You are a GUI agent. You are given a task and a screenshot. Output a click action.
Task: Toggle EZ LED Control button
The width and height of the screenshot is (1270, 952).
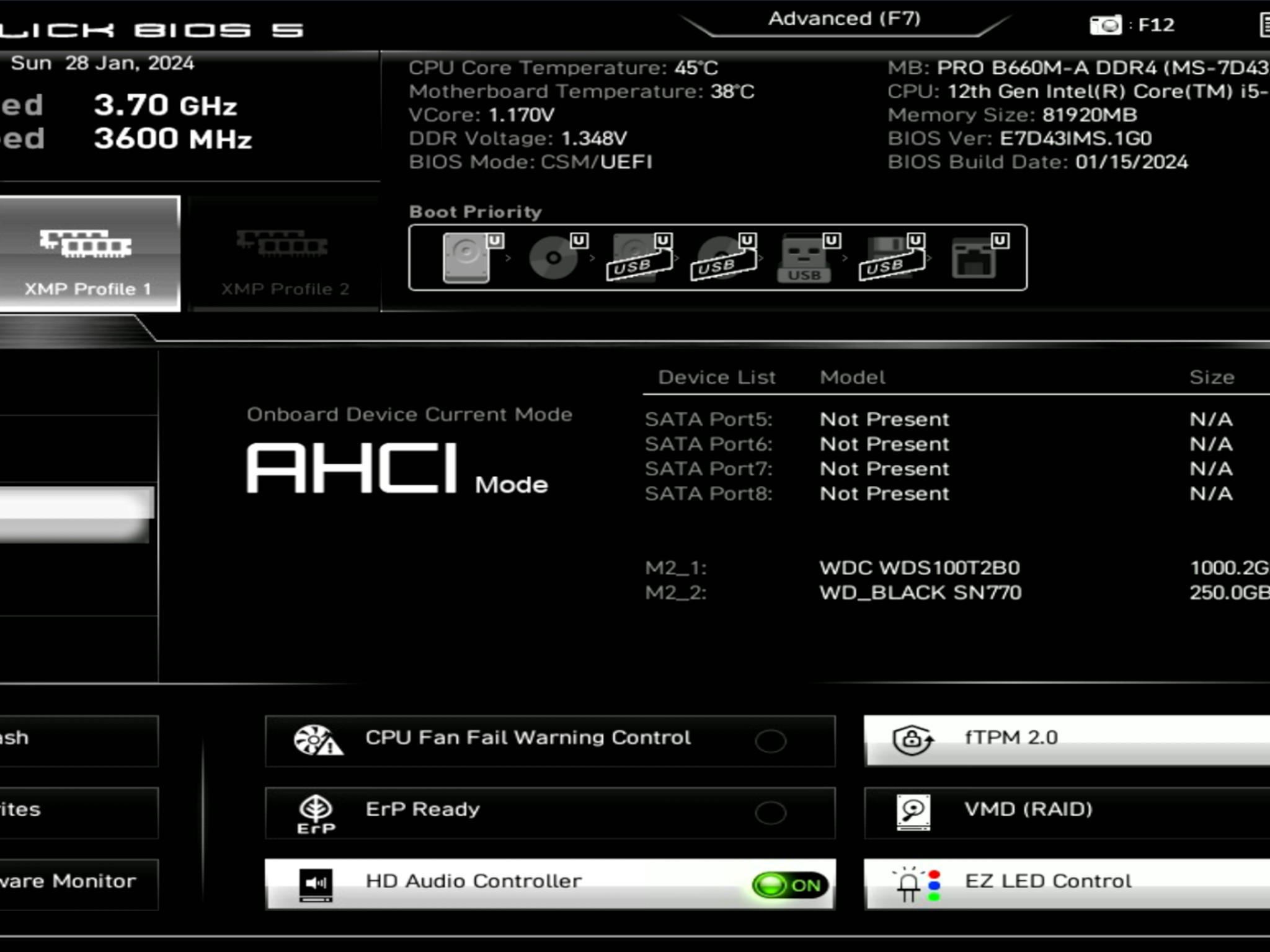click(x=1067, y=884)
